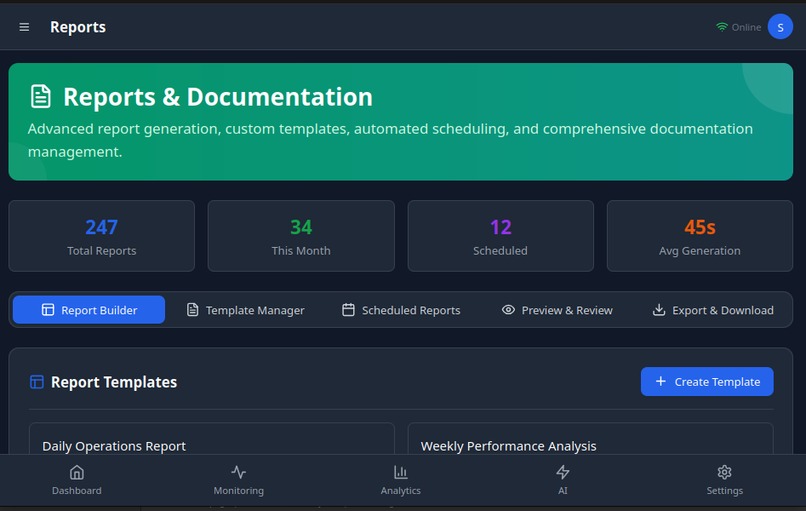Screen dimensions: 806x511
Task: Click the Report Templates section heading
Action: coord(114,382)
